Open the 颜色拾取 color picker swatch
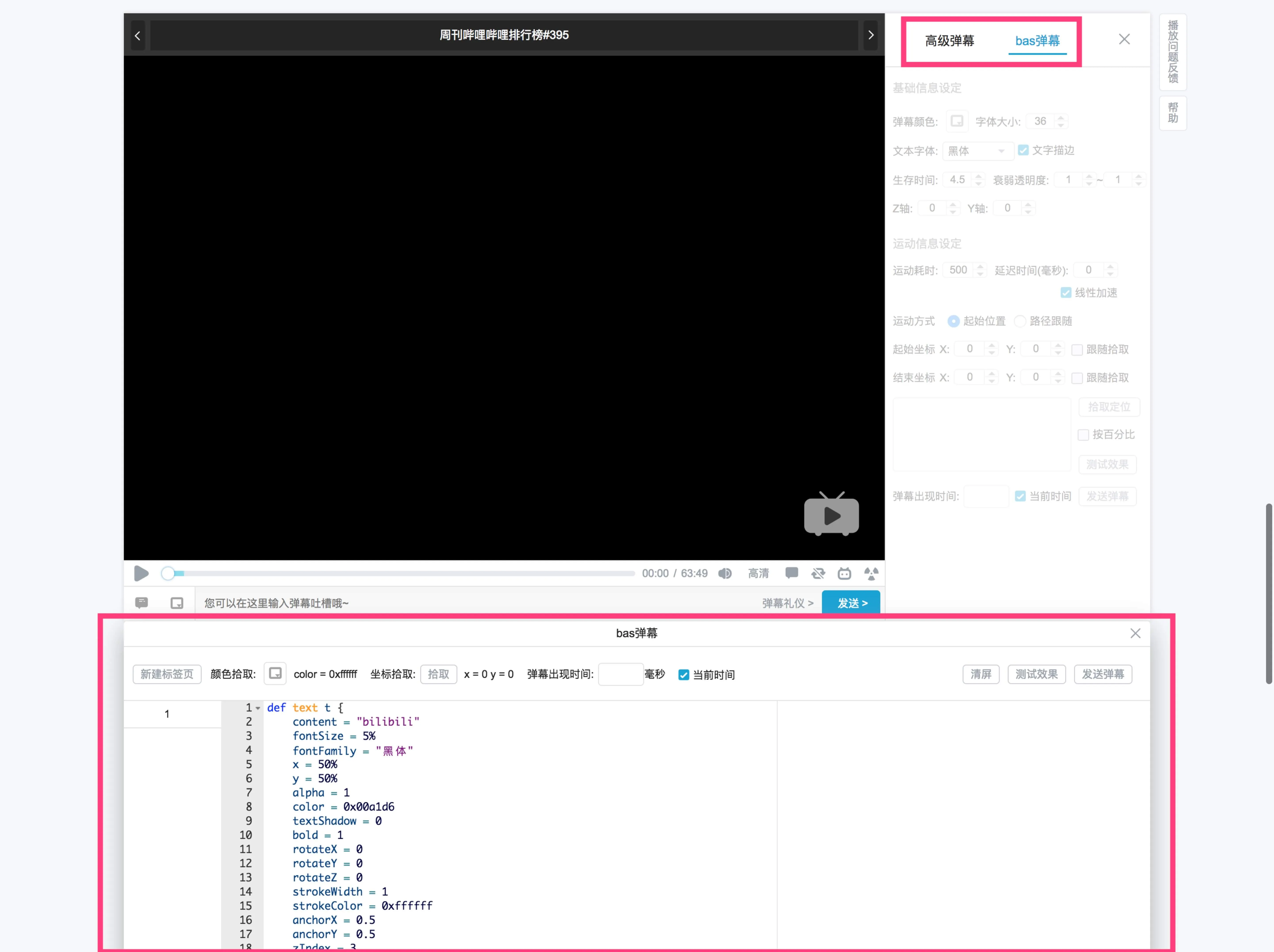Image resolution: width=1274 pixels, height=952 pixels. (275, 673)
